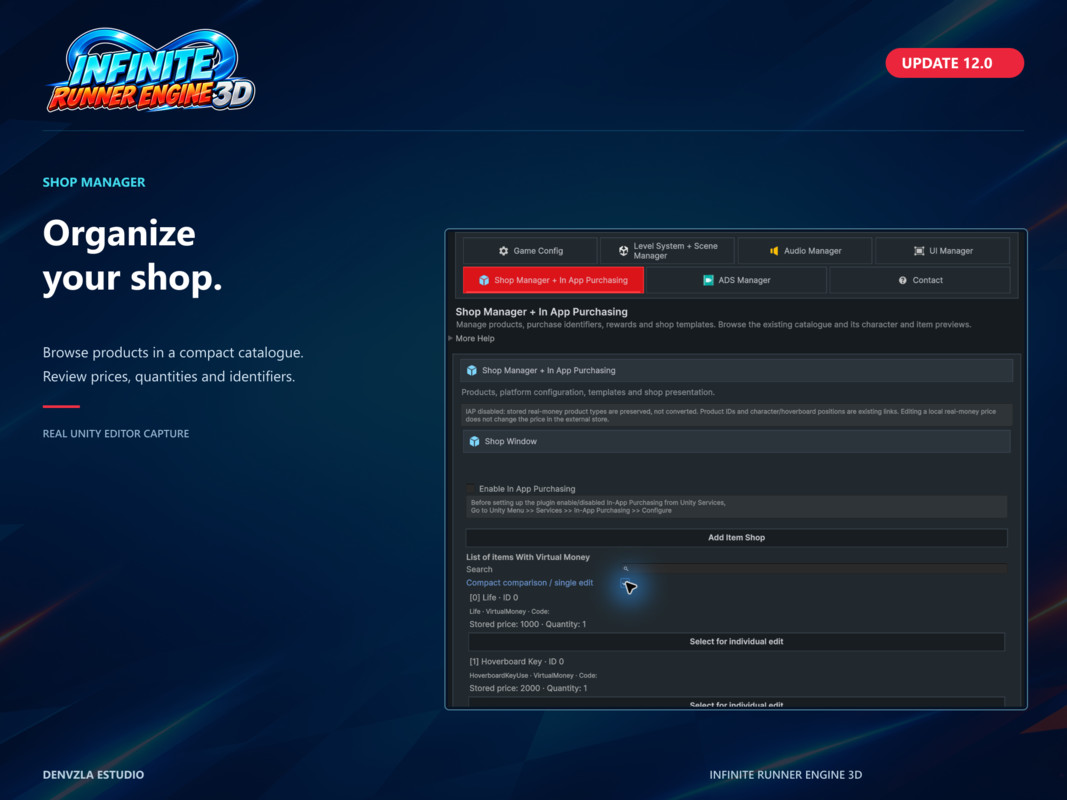
Task: Click "Life · VirtualMoney · Code:" text
Action: coord(509,612)
